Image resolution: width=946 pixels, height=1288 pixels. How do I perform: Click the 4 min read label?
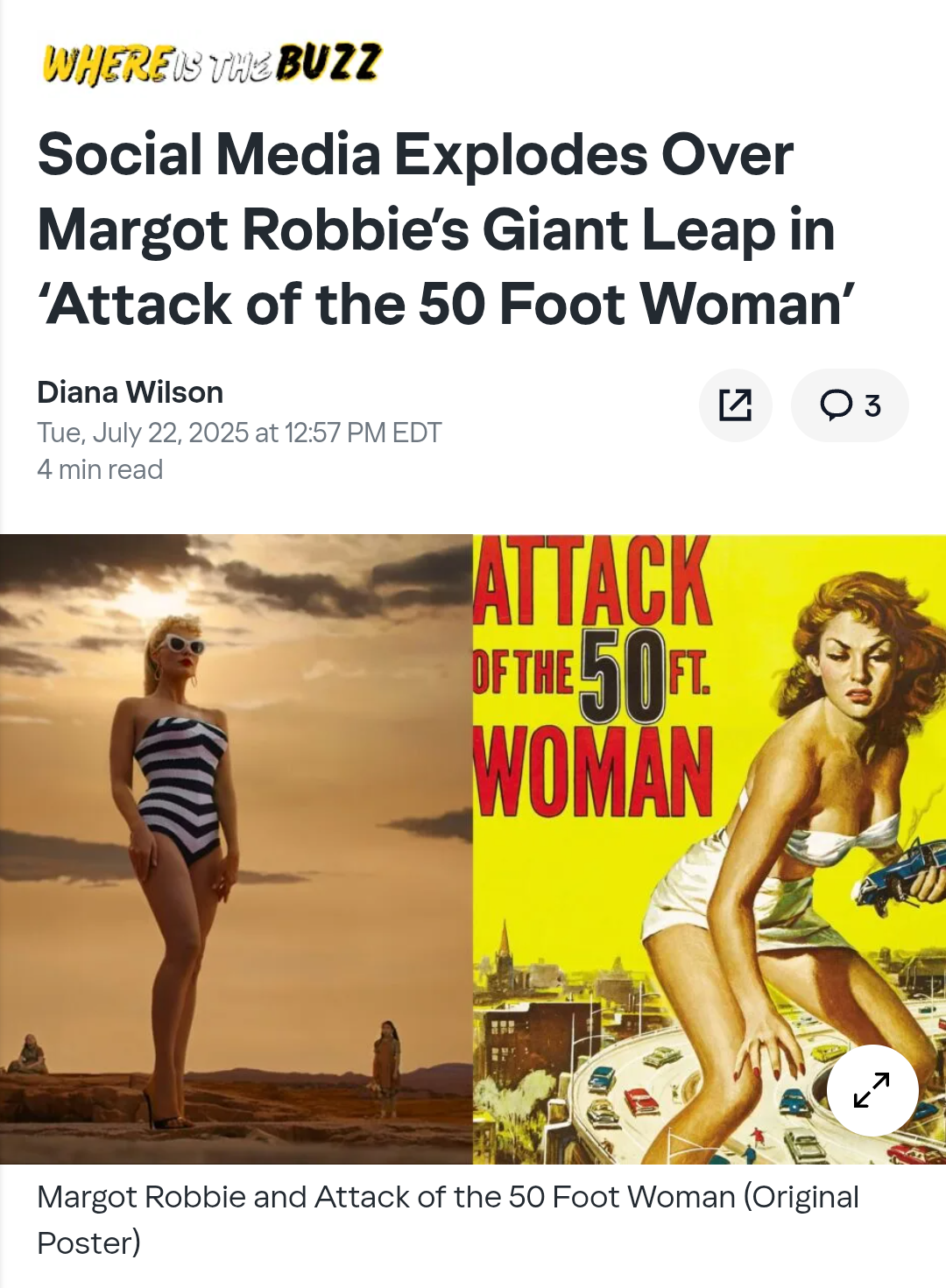100,469
